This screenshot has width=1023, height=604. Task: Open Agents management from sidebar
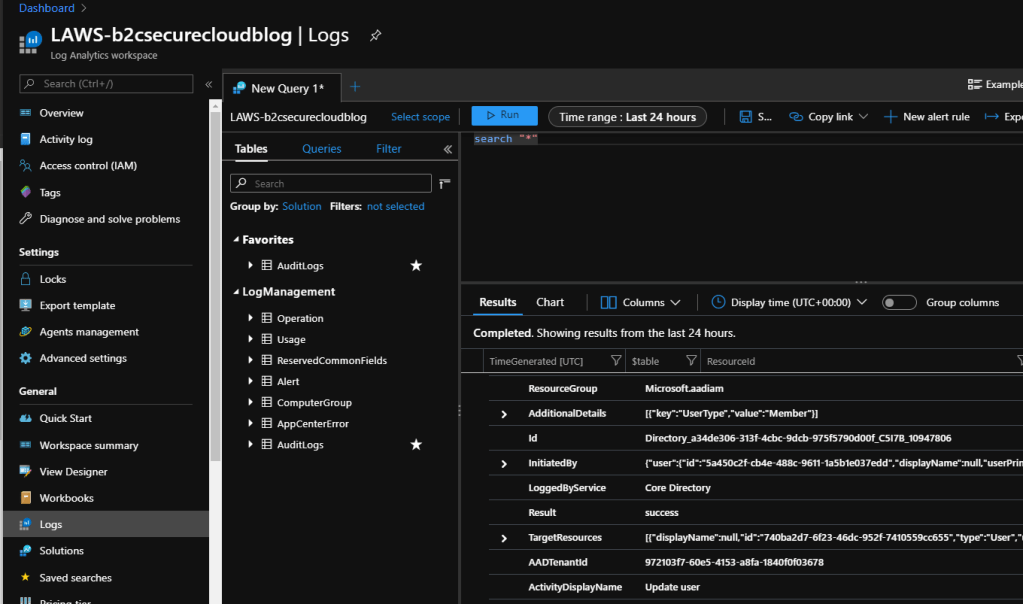89,332
